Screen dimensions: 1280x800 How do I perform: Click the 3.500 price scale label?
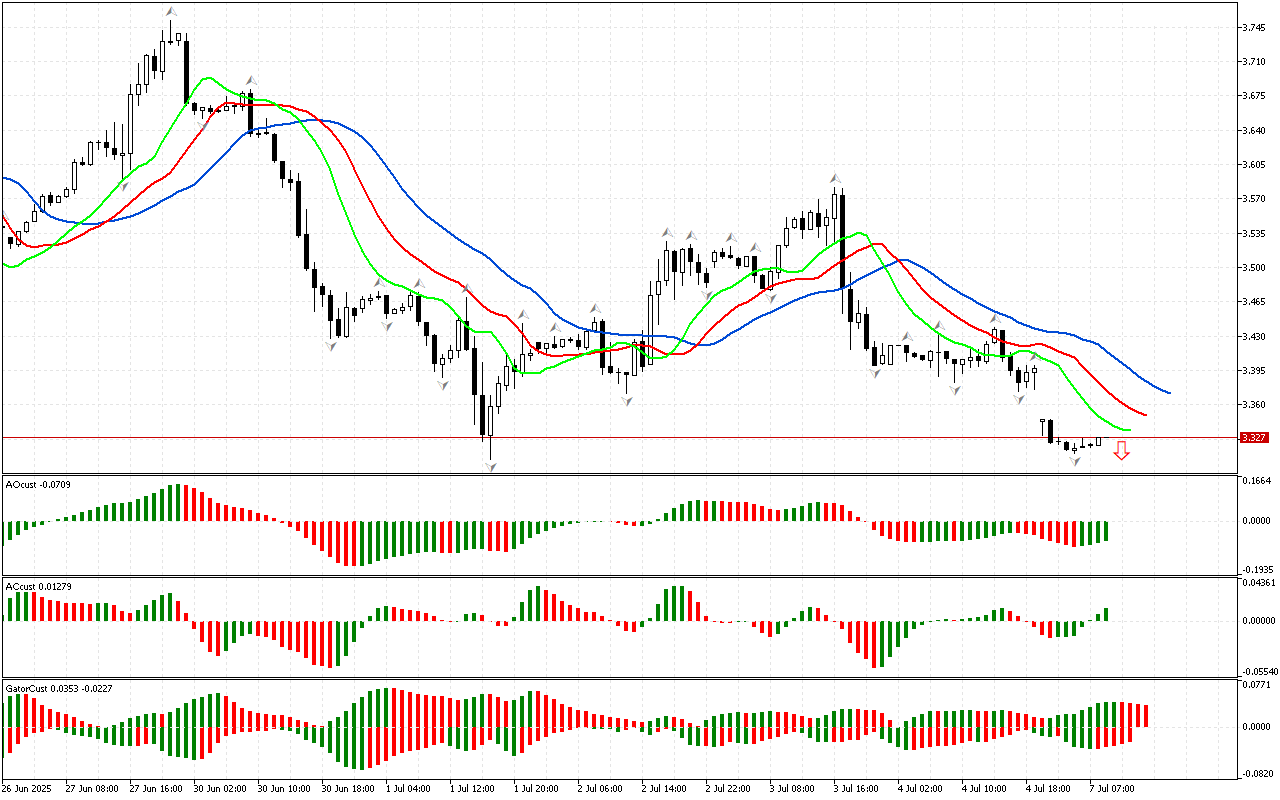tap(1254, 268)
